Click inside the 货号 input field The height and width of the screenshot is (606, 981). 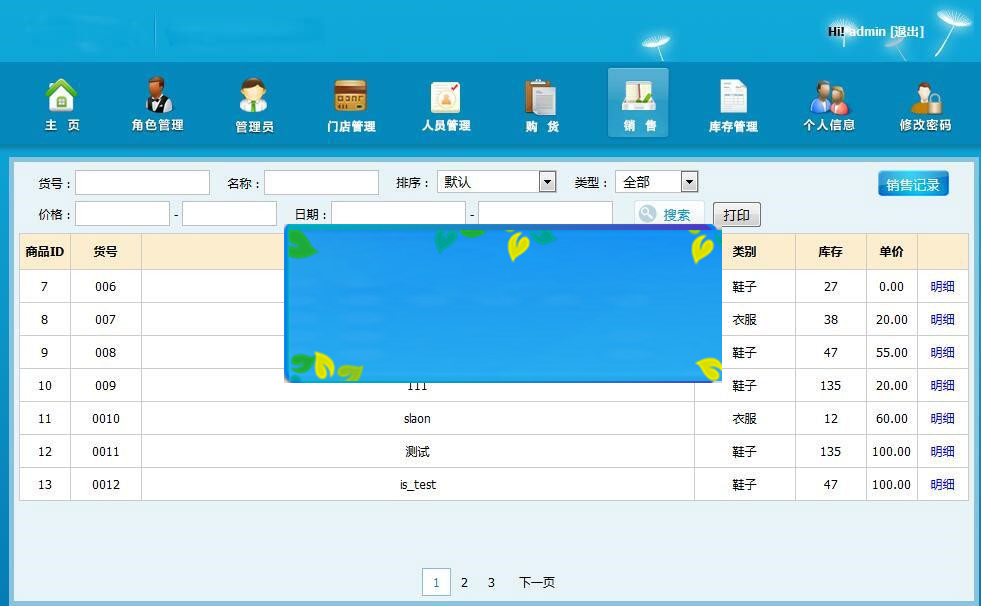(141, 181)
